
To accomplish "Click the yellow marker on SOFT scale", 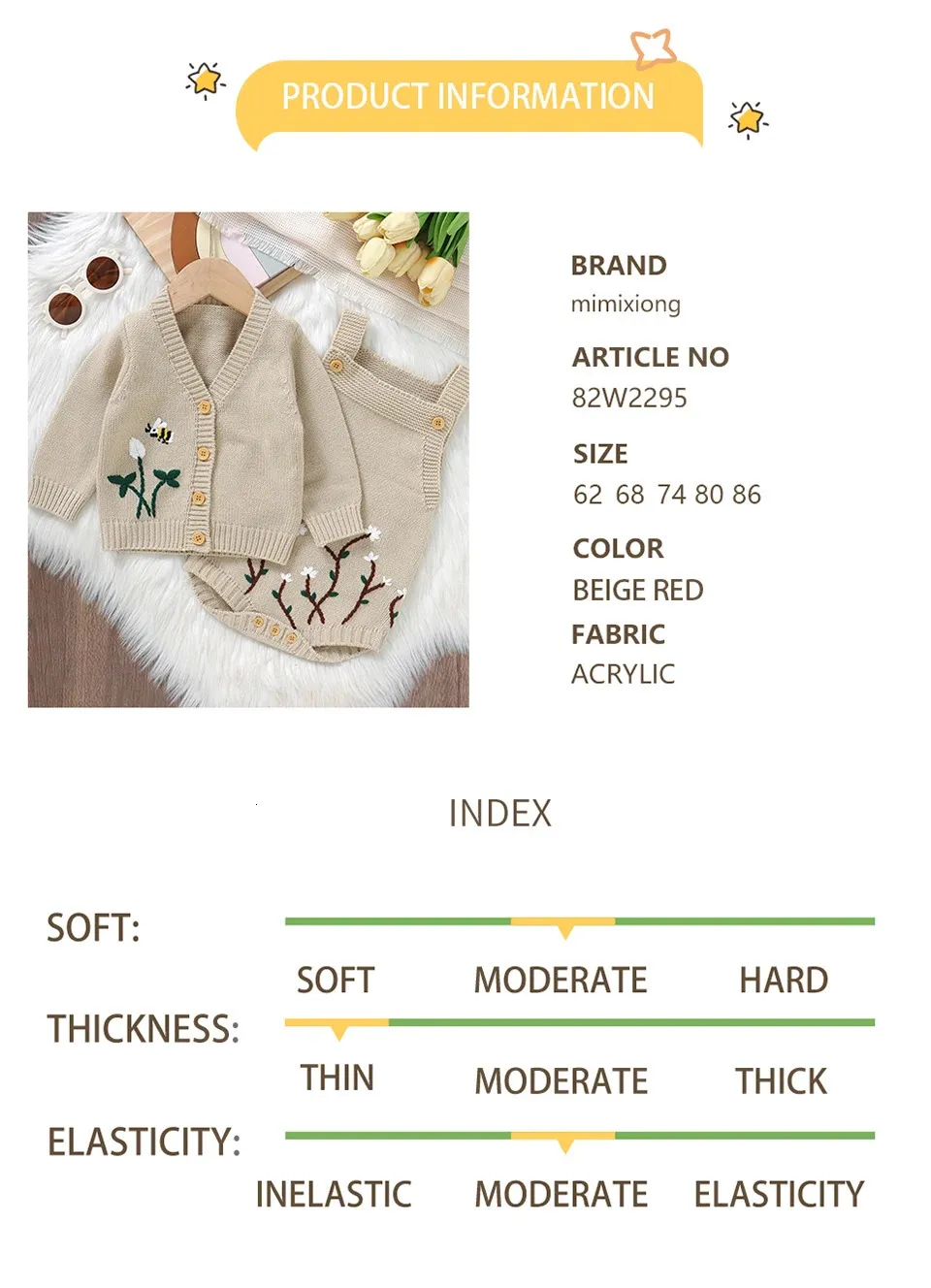I will 563,925.
